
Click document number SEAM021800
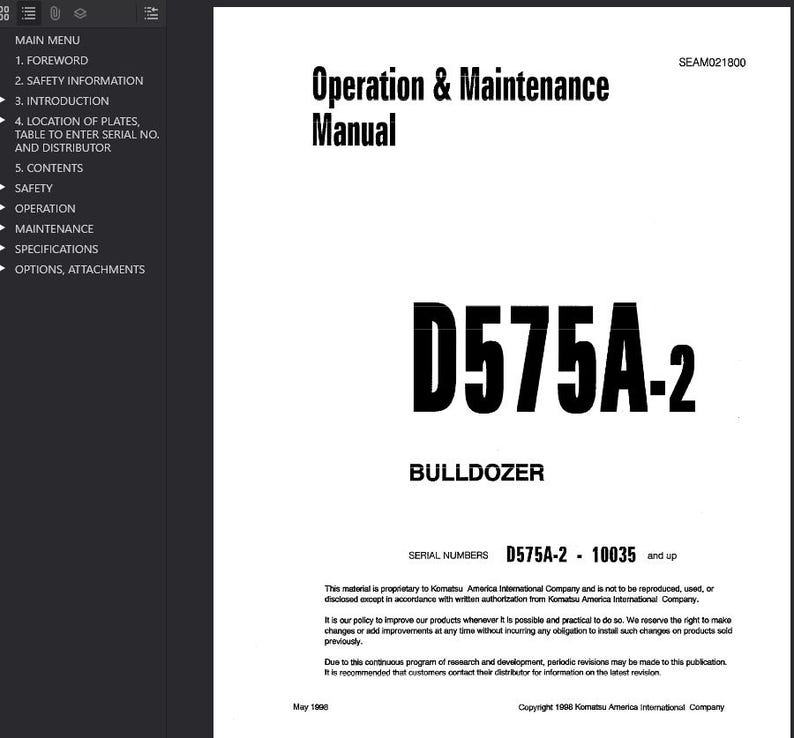[x=712, y=62]
